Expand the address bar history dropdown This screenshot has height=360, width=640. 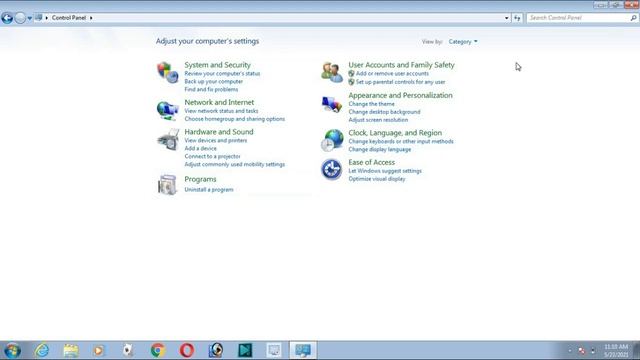click(507, 18)
